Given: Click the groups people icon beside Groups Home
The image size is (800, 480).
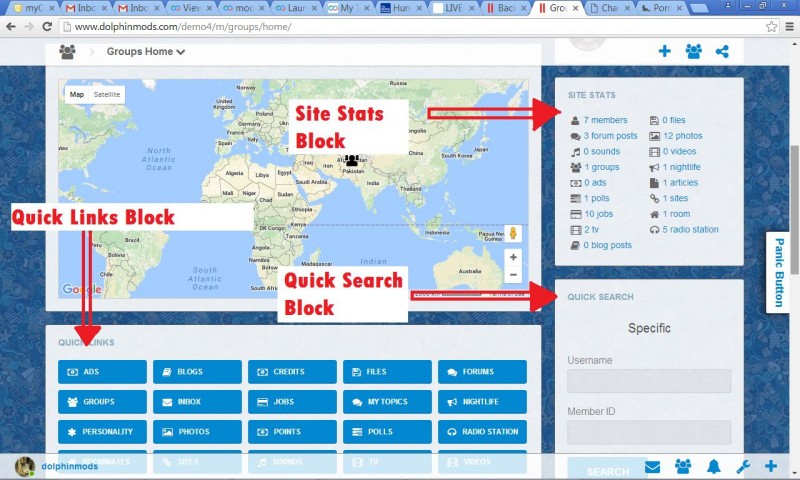Looking at the screenshot, I should [67, 52].
